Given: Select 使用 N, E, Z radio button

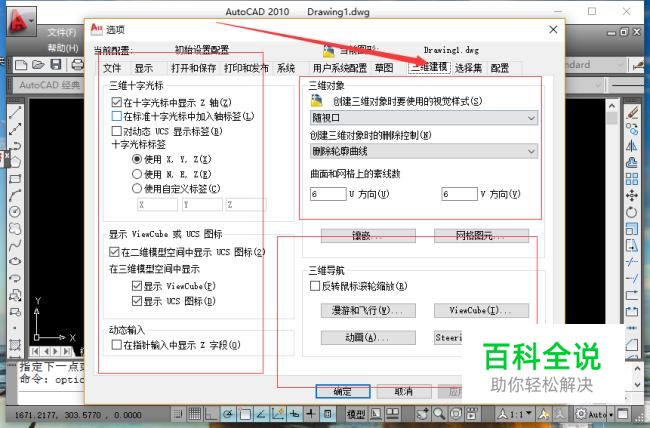Looking at the screenshot, I should point(137,174).
